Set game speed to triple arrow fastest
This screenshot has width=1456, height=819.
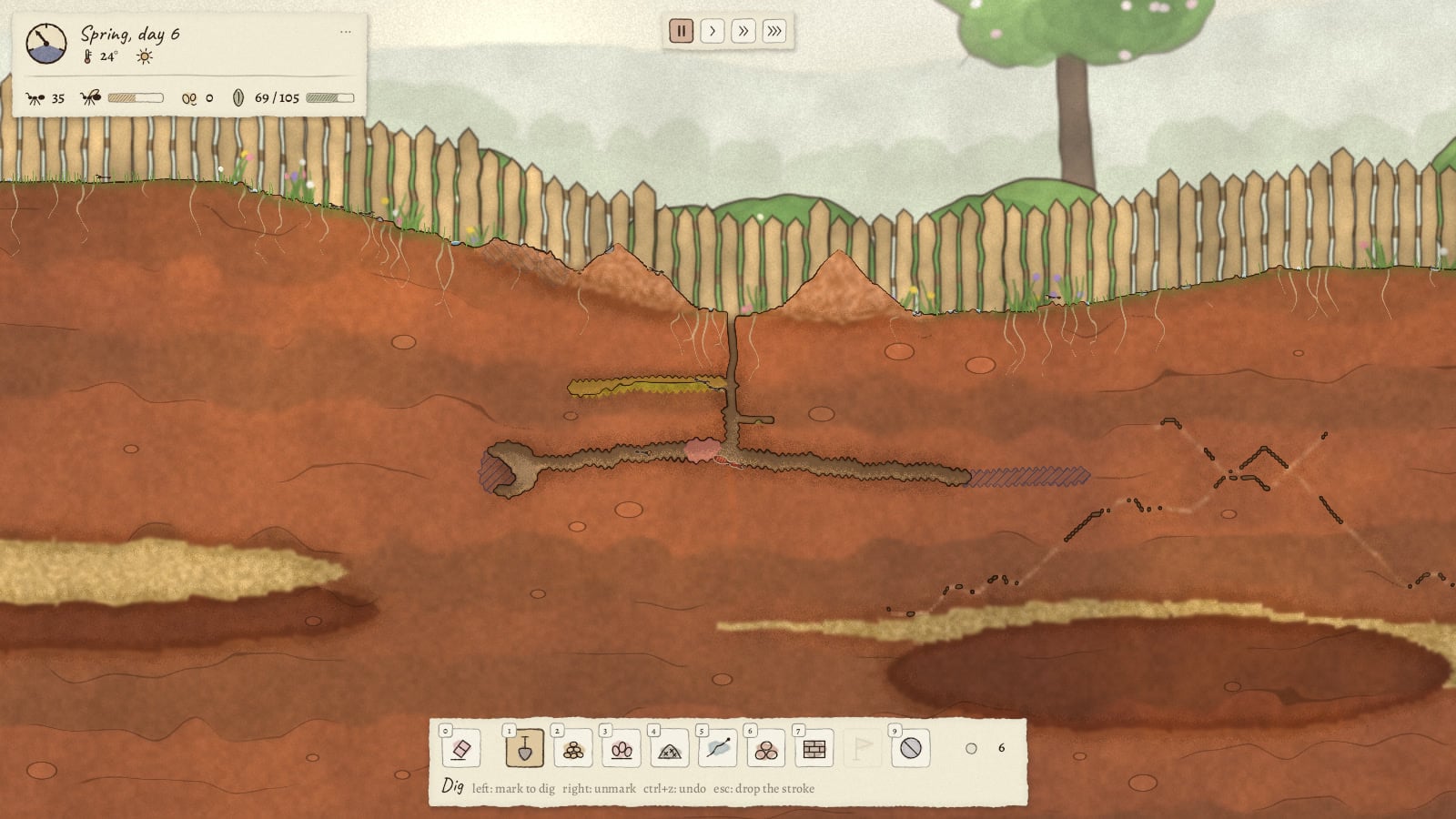pos(774,31)
